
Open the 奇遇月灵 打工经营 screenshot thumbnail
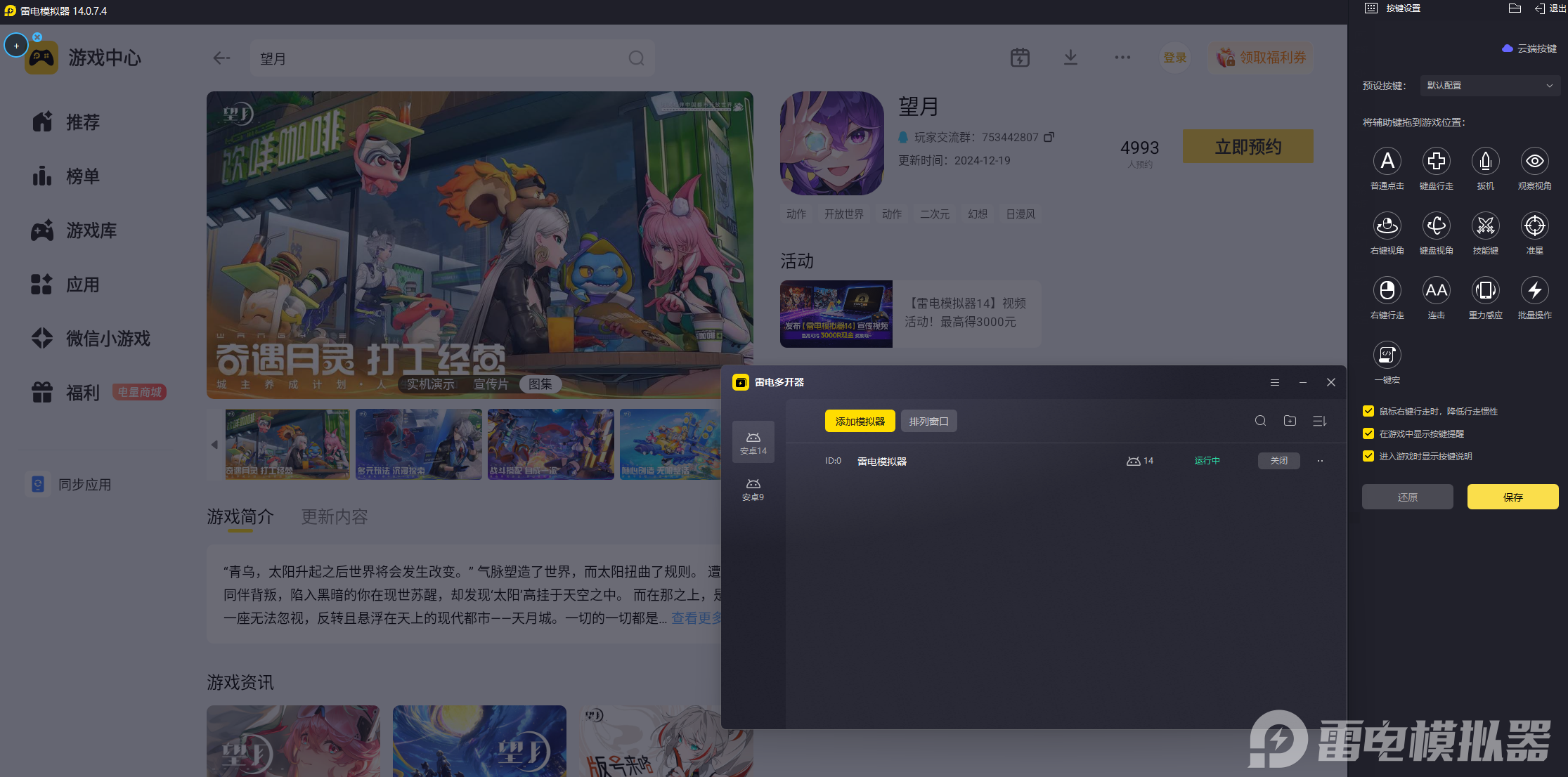287,445
